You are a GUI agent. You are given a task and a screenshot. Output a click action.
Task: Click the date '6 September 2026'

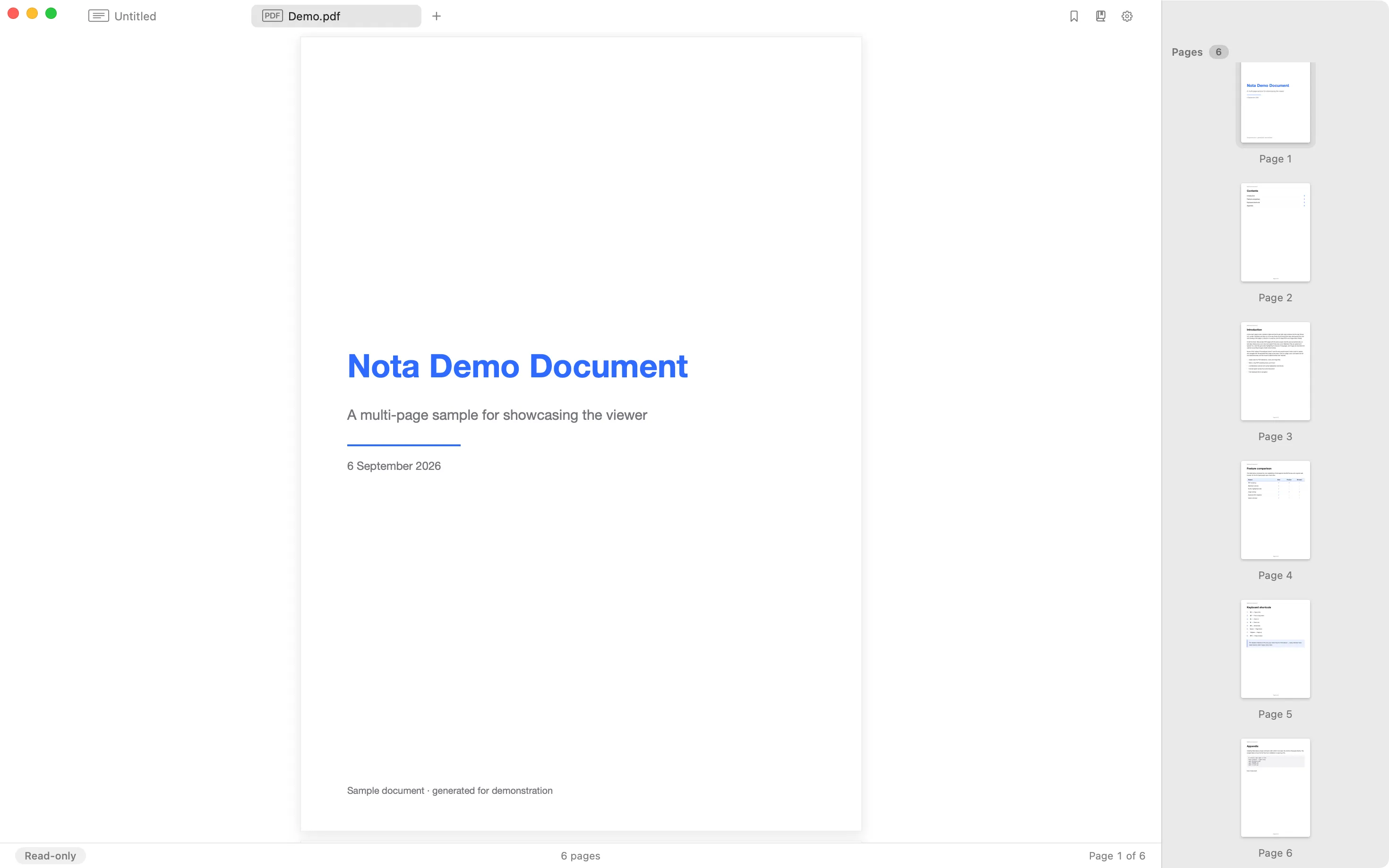394,466
